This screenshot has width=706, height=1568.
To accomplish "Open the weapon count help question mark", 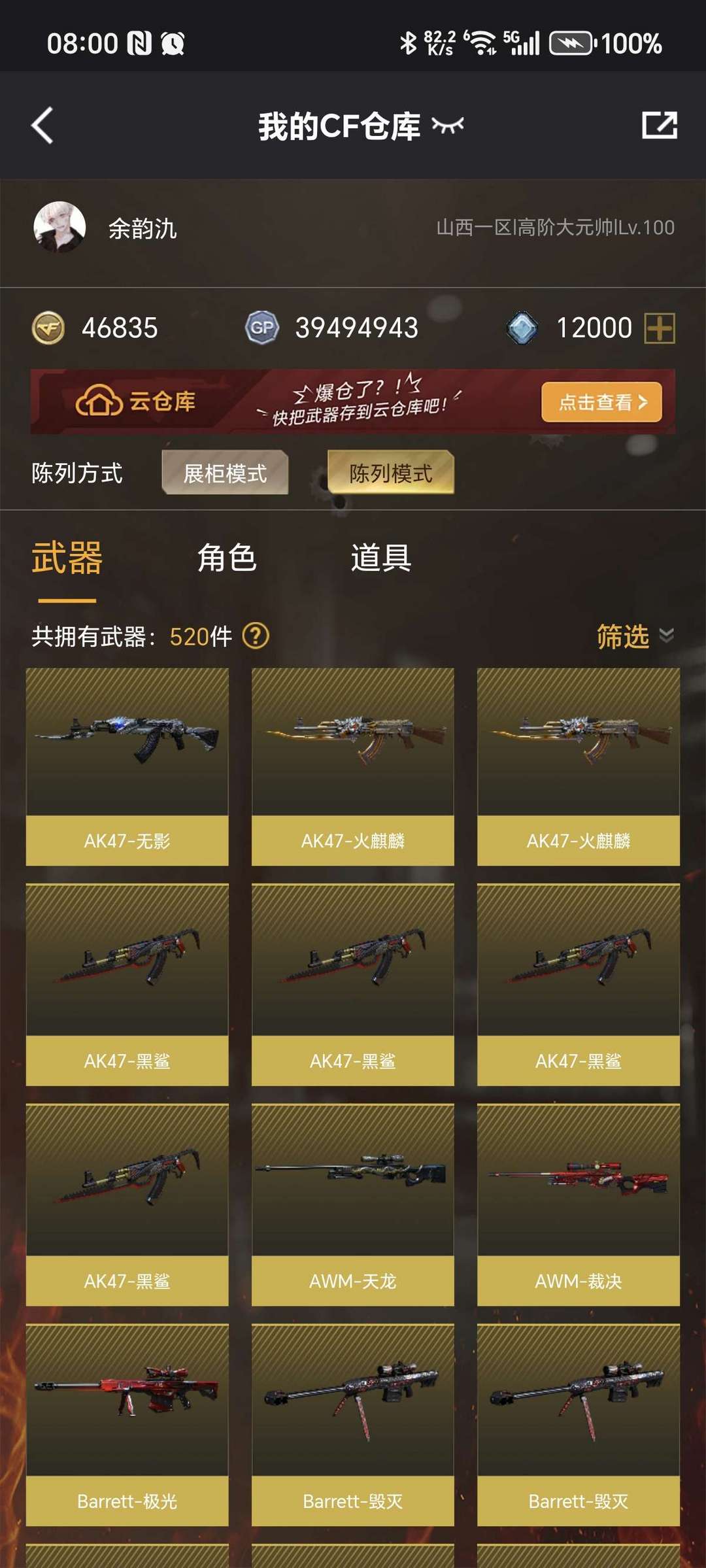I will point(256,636).
